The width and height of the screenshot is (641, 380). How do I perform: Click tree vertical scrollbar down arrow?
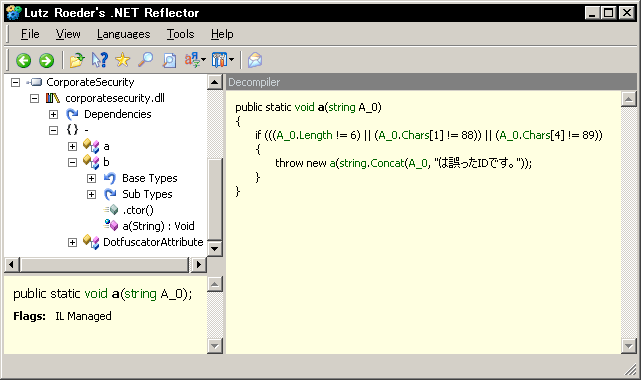point(215,248)
